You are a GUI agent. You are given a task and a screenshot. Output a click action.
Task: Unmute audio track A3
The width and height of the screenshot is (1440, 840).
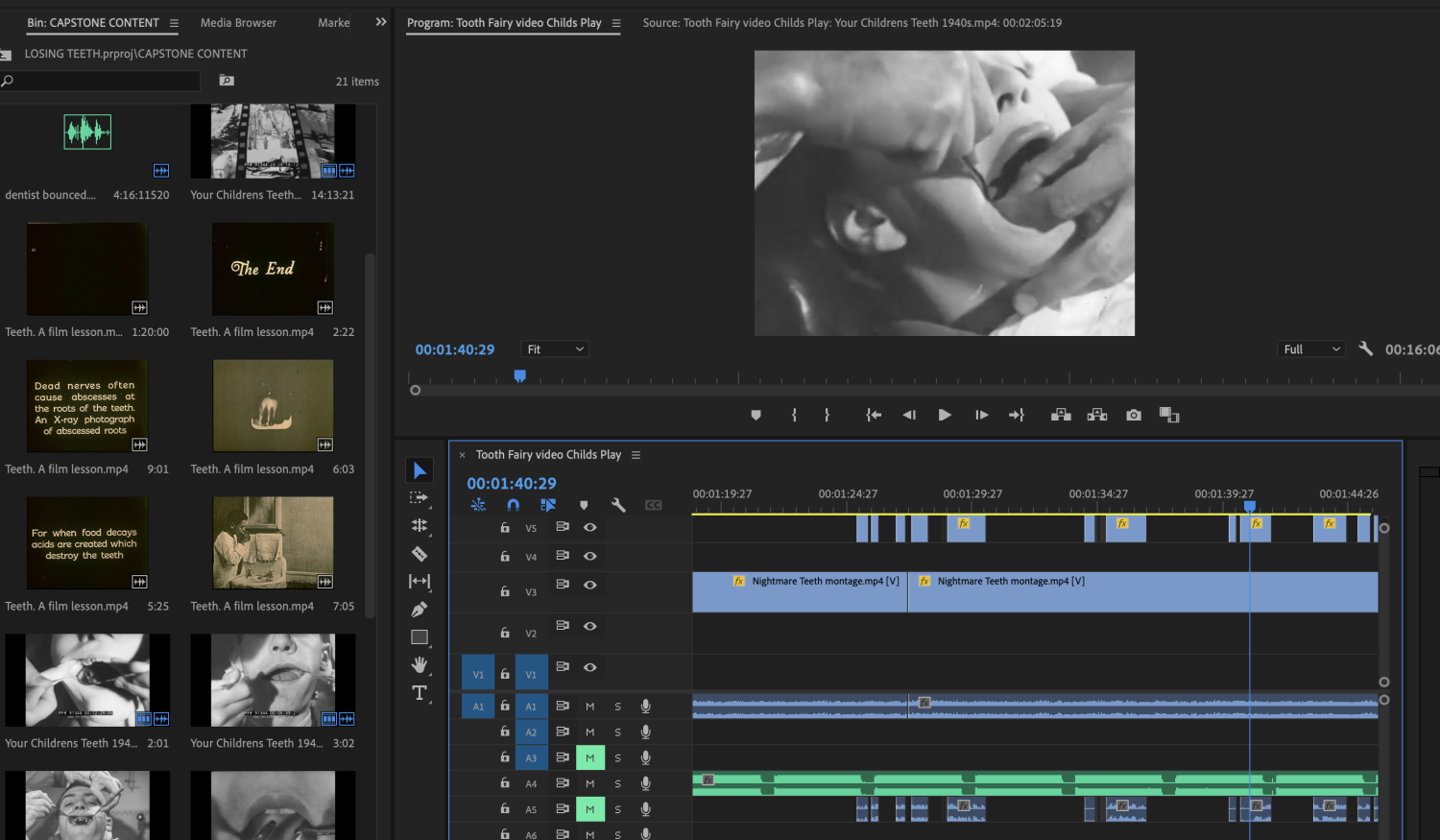590,758
